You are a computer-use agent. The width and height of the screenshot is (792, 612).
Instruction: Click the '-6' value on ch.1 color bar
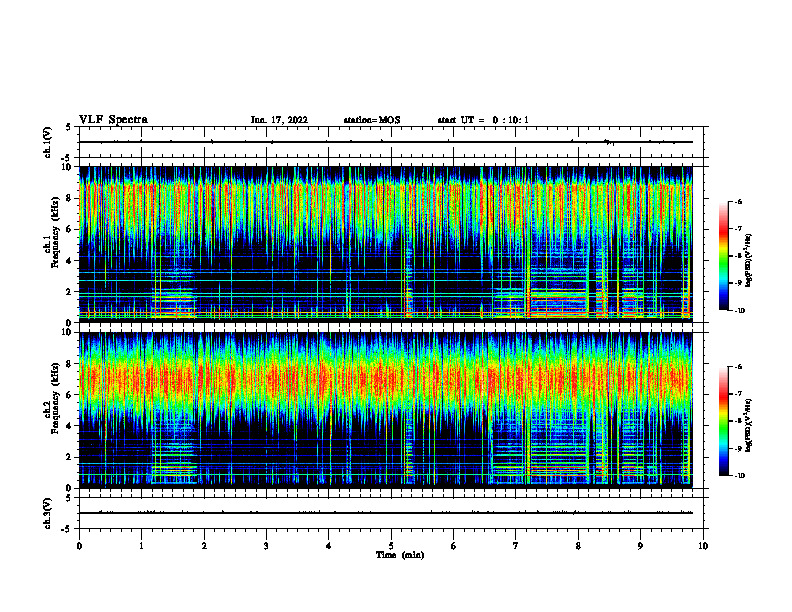pos(739,202)
